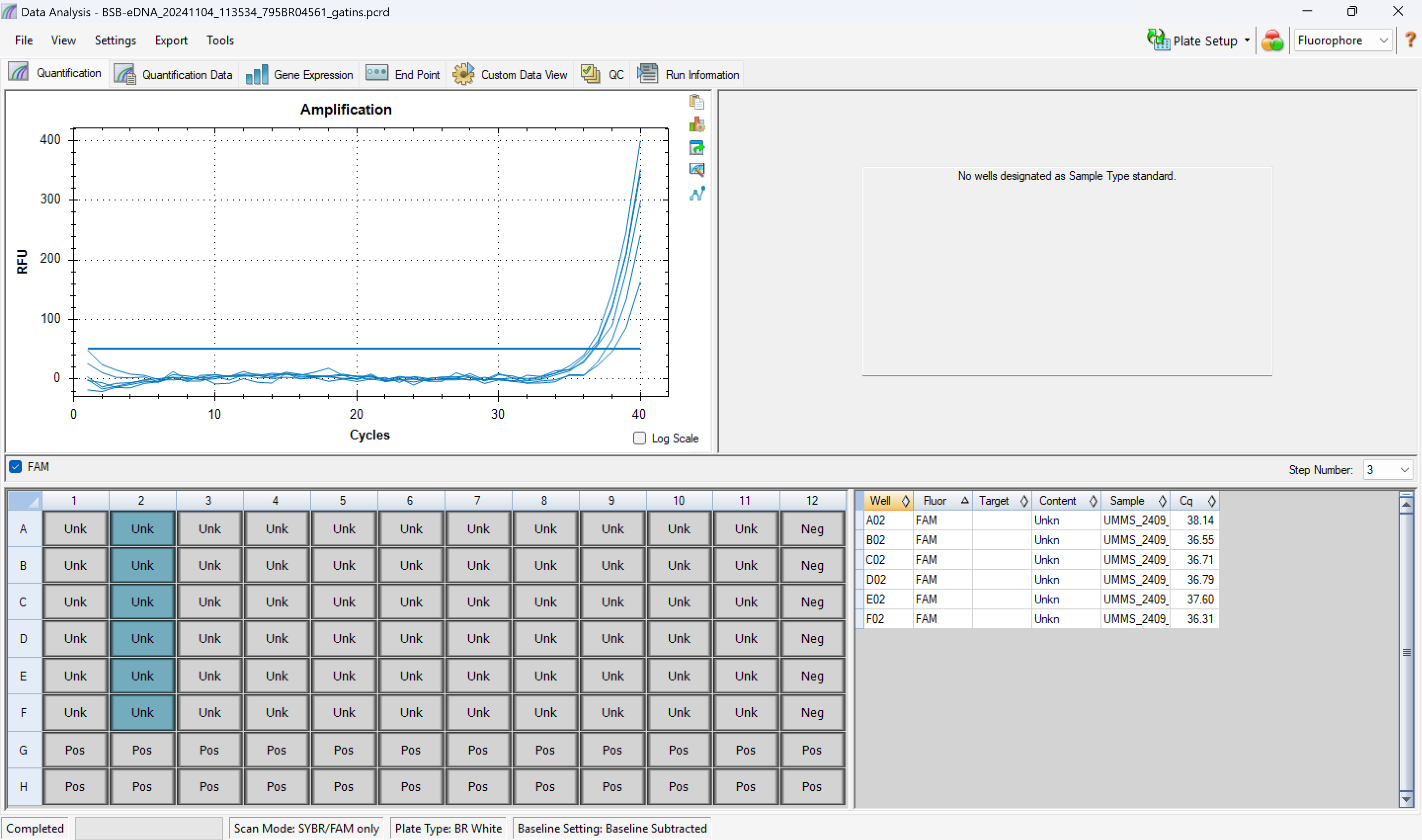Select well F2 on the plate
The width and height of the screenshot is (1422, 840).
click(142, 713)
